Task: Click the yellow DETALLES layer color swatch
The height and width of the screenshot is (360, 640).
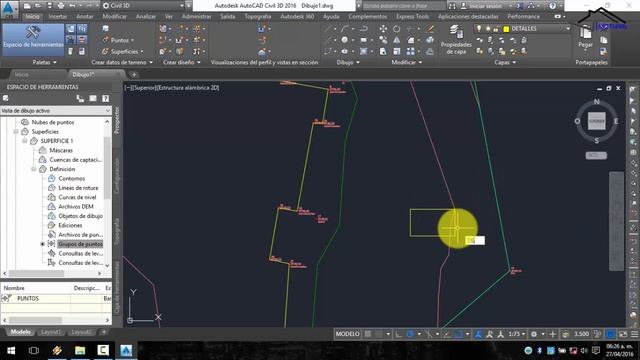Action: click(506, 29)
